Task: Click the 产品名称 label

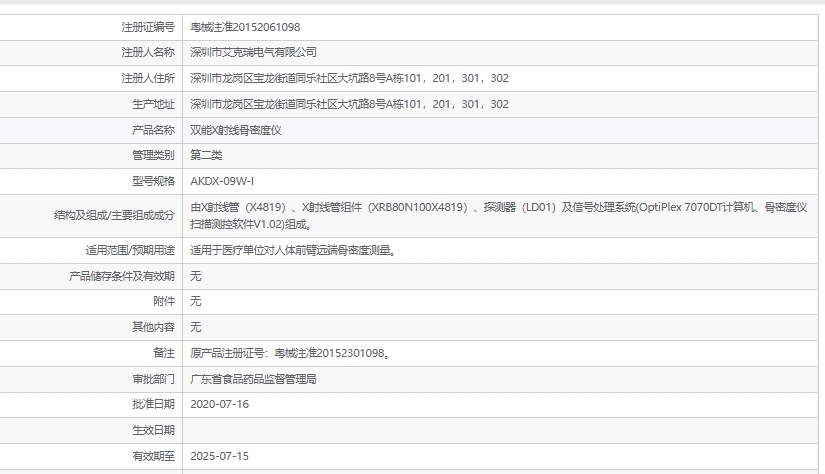Action: 153,130
